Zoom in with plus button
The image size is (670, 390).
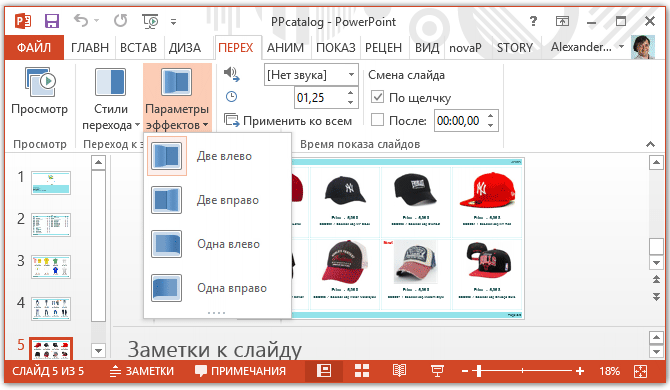click(580, 371)
